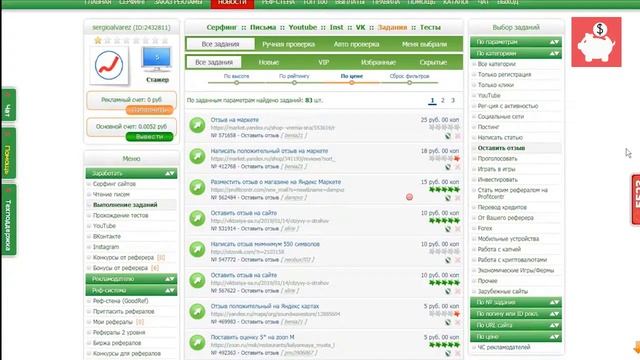Click green arrow beside 'Написать отзыв минимум 550 символов'
This screenshot has height=360, width=640.
(x=197, y=249)
